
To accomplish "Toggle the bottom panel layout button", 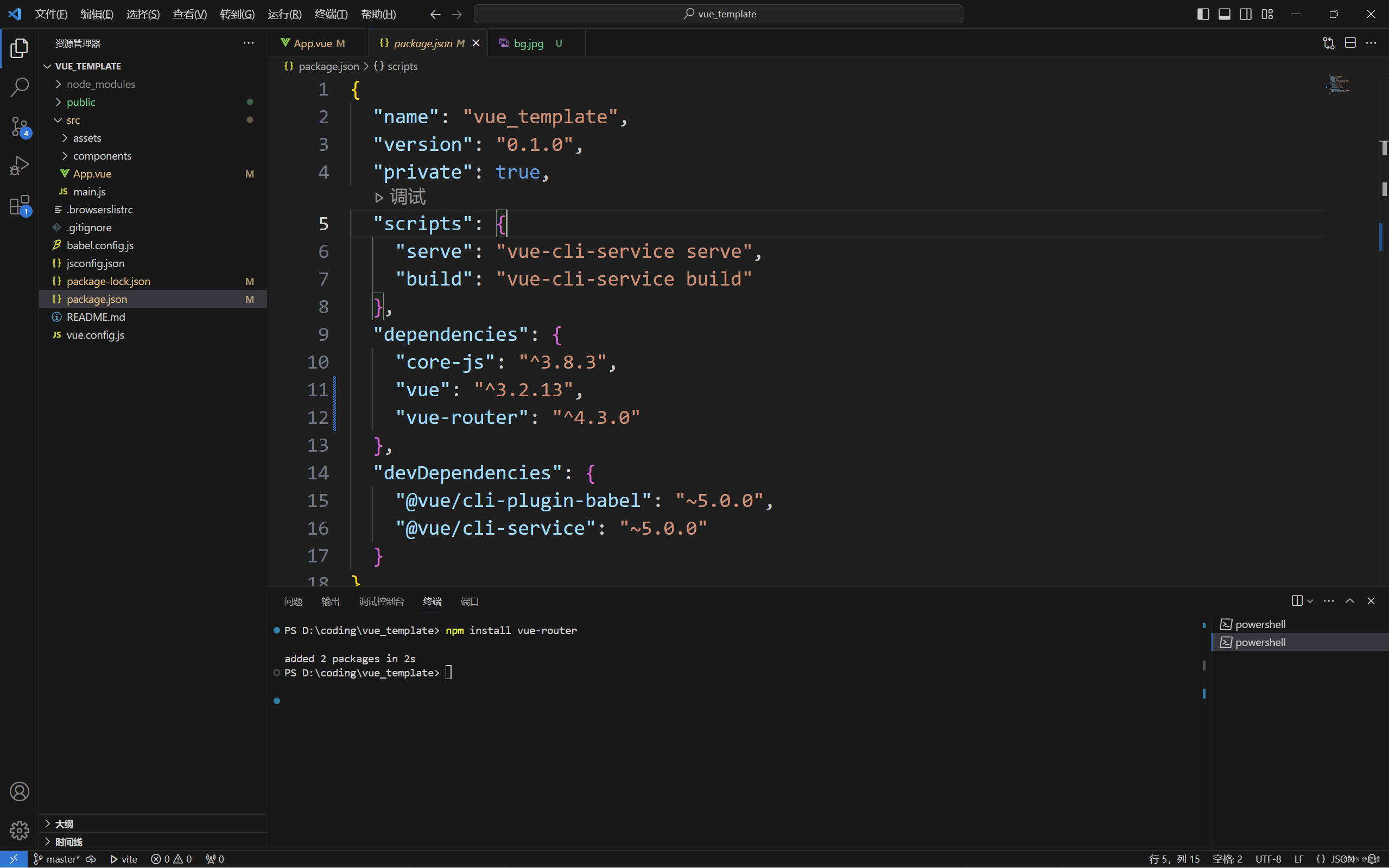I will coord(1225,14).
